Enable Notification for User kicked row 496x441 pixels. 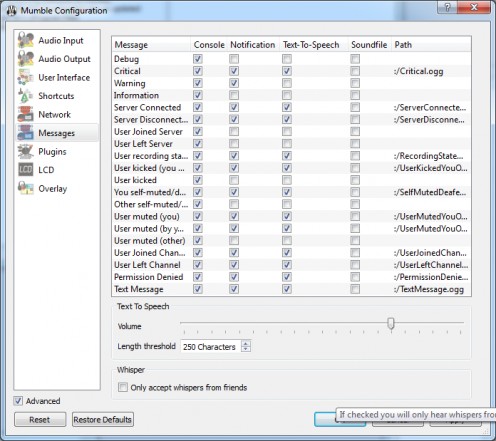(x=234, y=180)
